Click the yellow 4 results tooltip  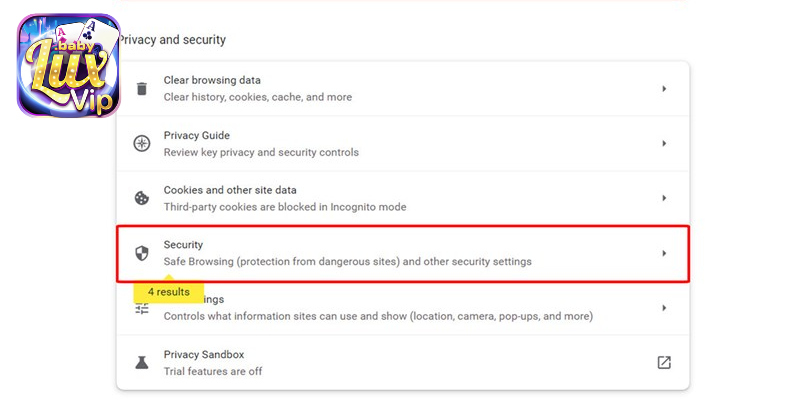169,291
